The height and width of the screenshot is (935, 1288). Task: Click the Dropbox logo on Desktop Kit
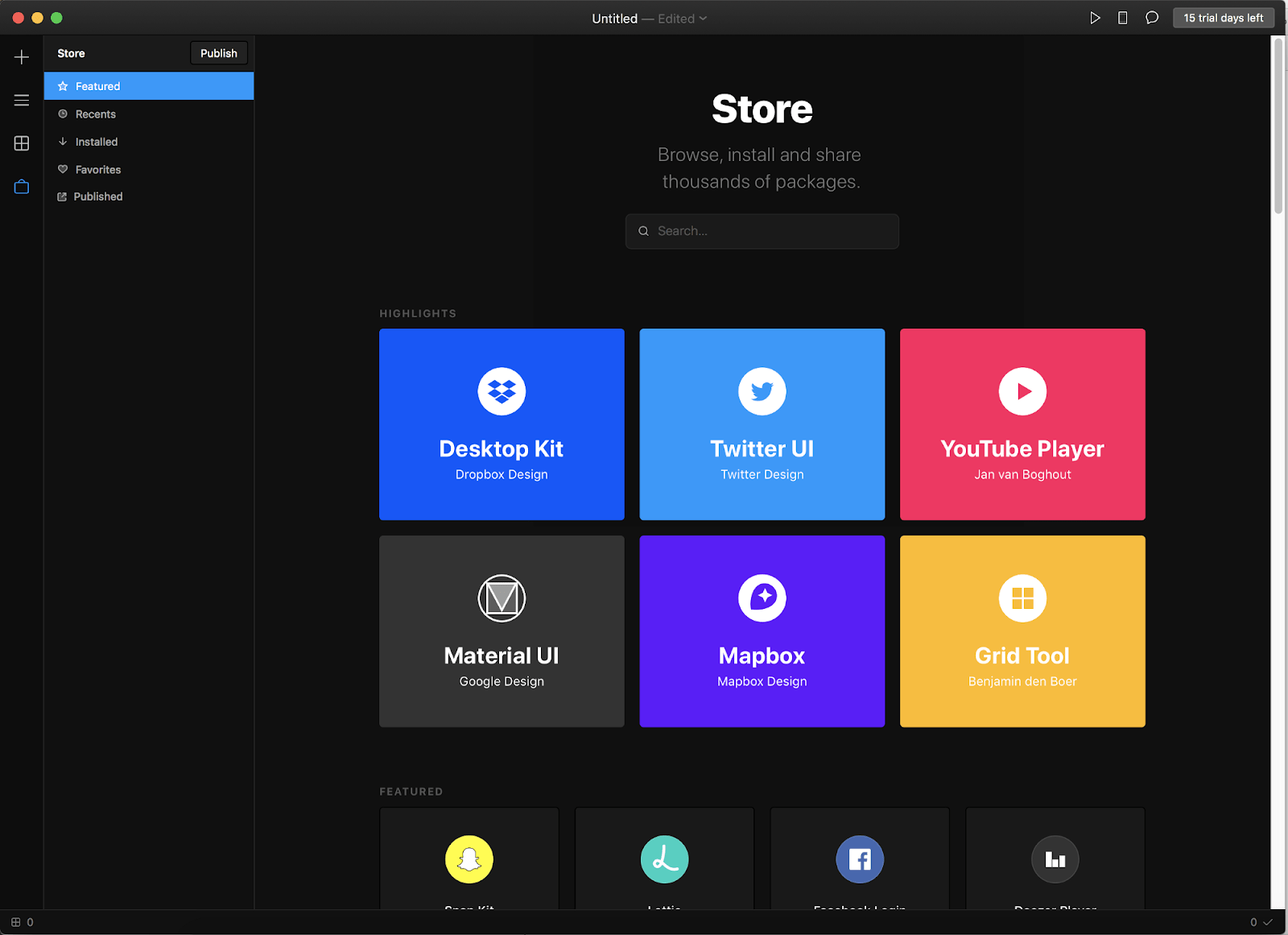pyautogui.click(x=502, y=391)
